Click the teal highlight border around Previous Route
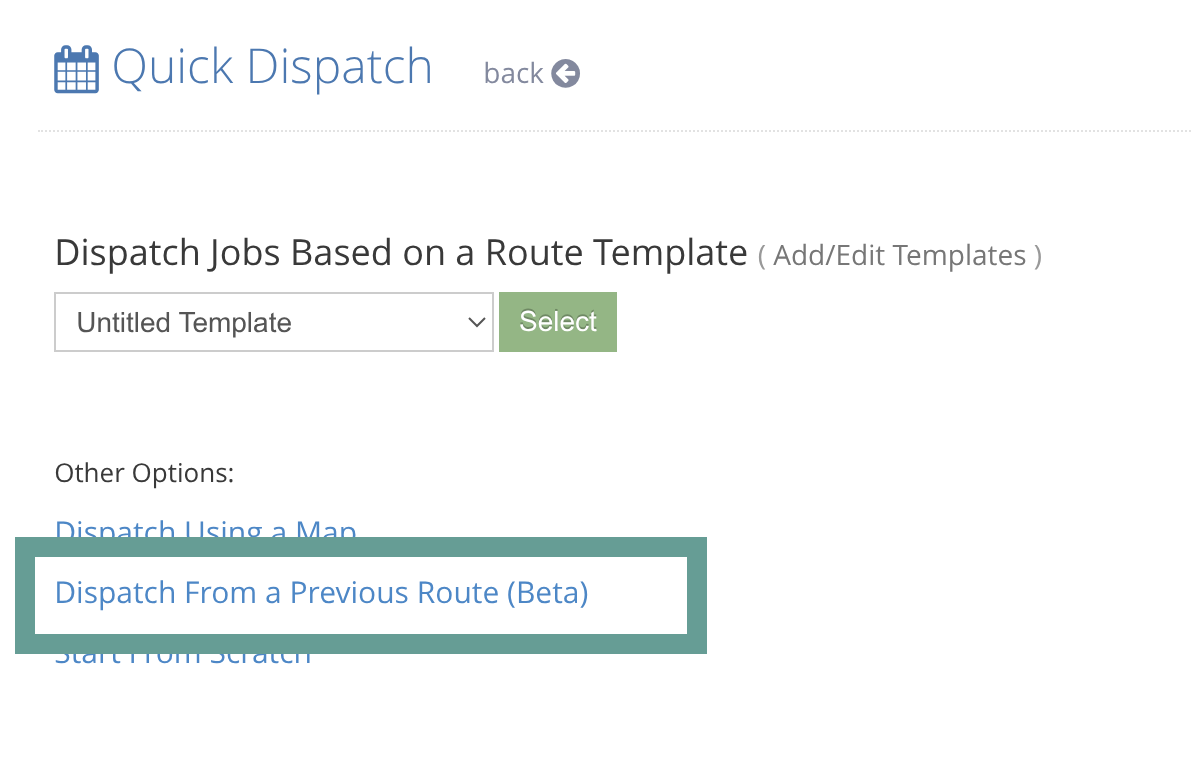The height and width of the screenshot is (784, 1191). click(x=360, y=547)
